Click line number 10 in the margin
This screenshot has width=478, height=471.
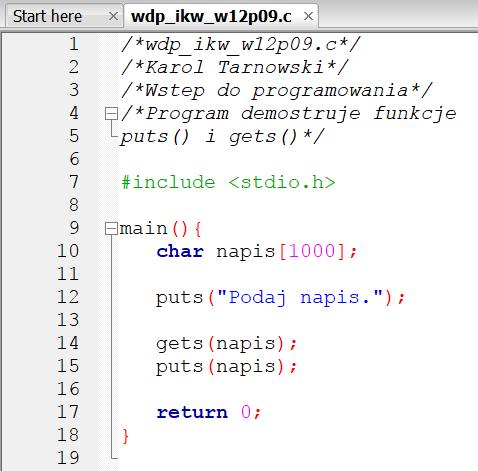(68, 251)
